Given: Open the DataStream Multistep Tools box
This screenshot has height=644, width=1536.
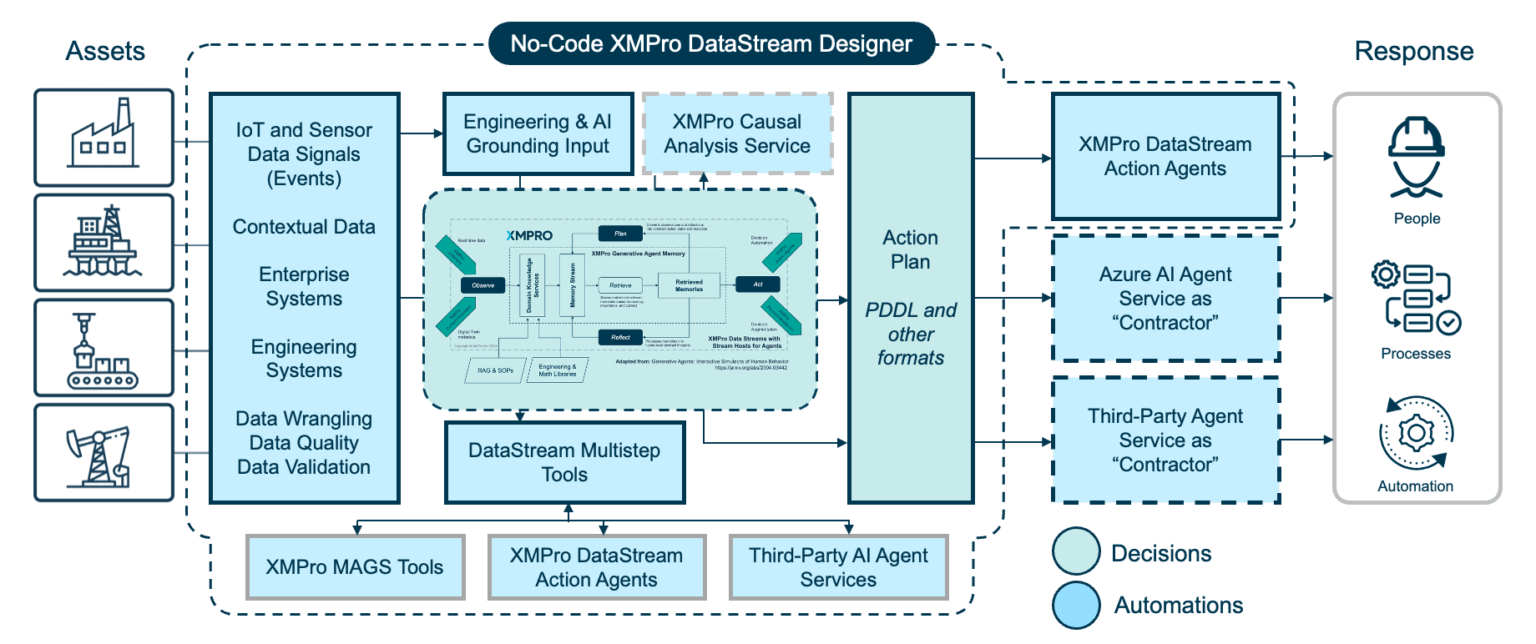Looking at the screenshot, I should (566, 462).
